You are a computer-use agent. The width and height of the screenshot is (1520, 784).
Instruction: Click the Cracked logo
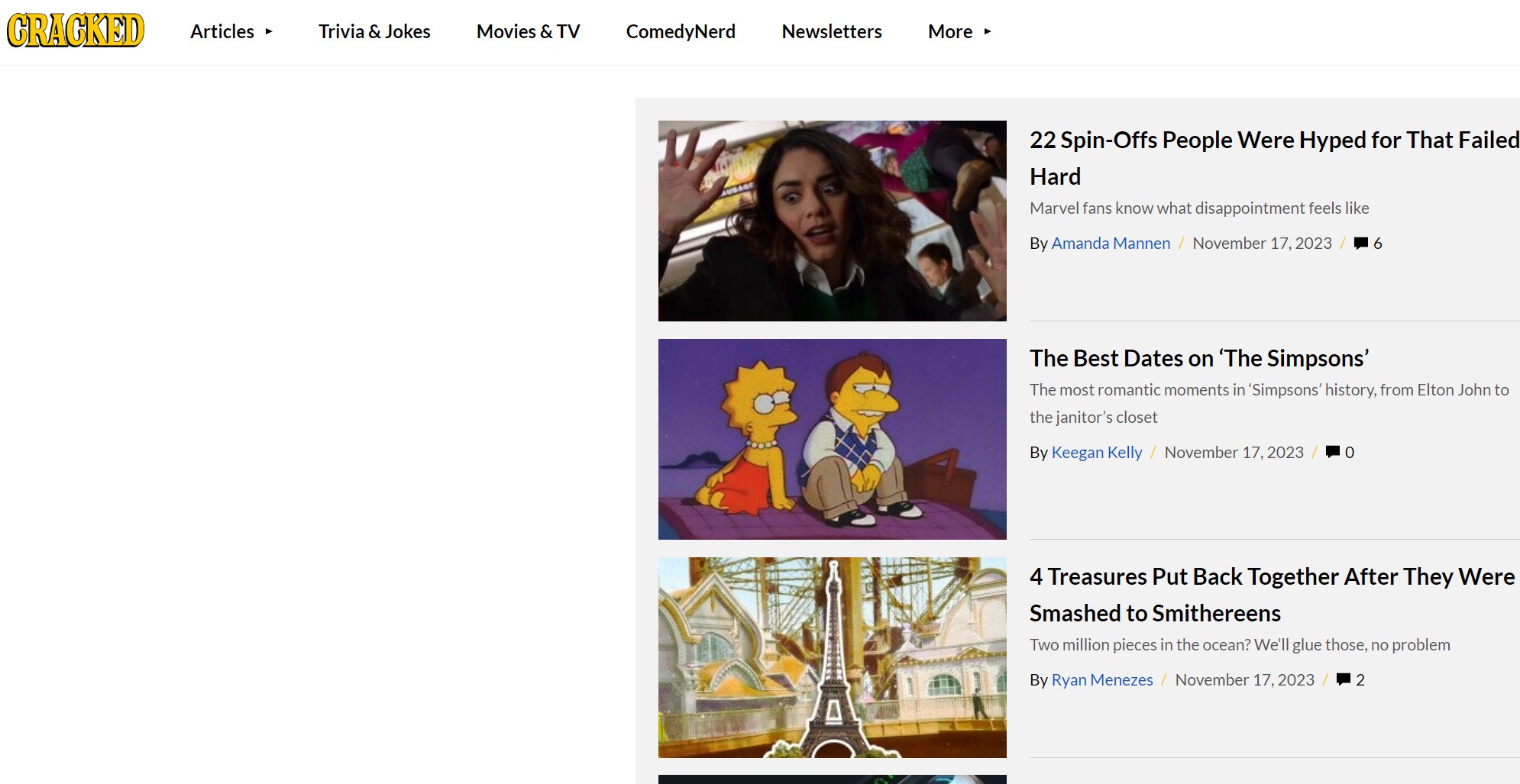click(76, 31)
